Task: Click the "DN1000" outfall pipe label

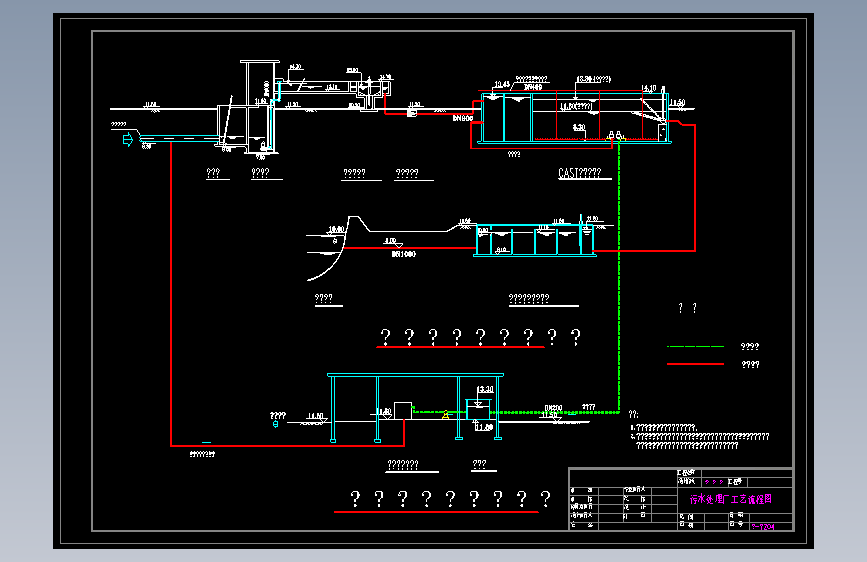Action: coord(404,254)
